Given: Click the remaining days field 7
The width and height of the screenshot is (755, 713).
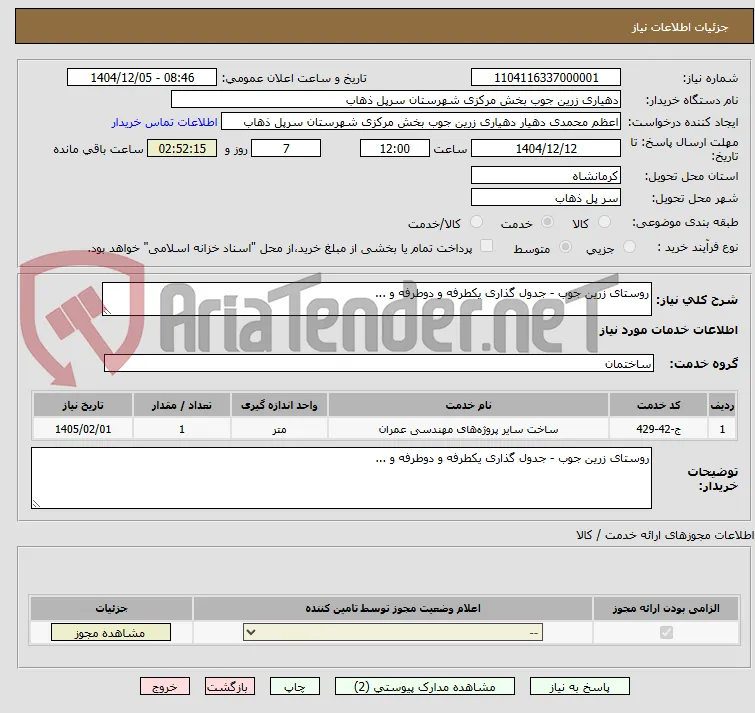Looking at the screenshot, I should 286,148.
